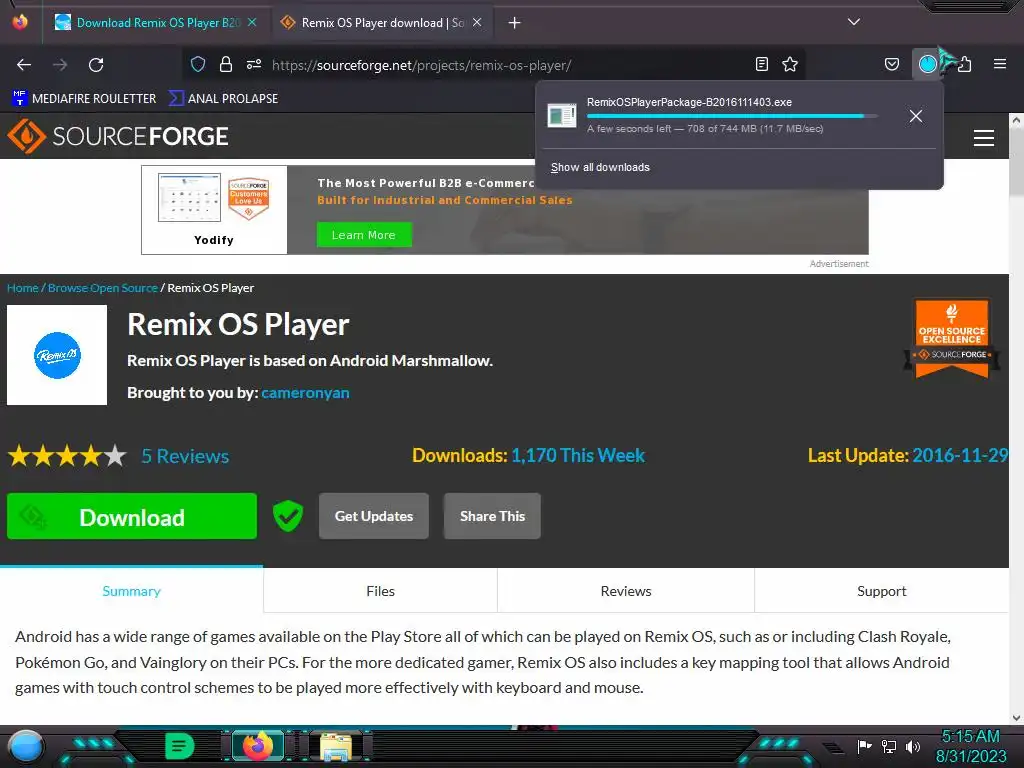Open the Support tab
Image resolution: width=1024 pixels, height=768 pixels.
(x=882, y=590)
